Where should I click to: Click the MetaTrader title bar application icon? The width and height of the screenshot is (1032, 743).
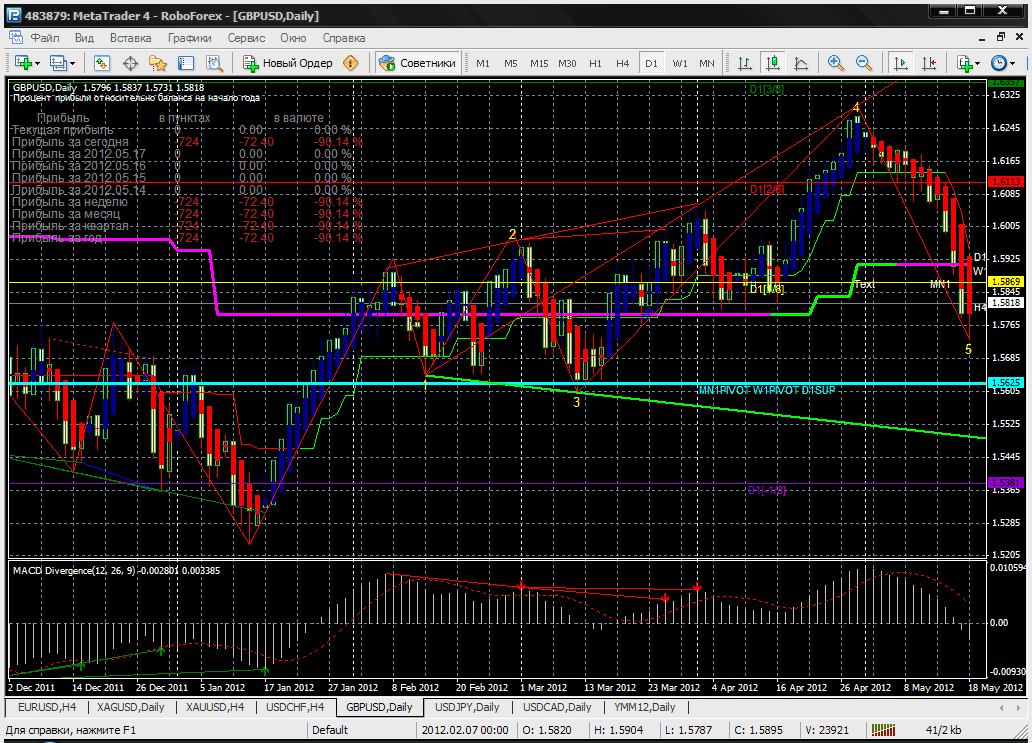13,15
